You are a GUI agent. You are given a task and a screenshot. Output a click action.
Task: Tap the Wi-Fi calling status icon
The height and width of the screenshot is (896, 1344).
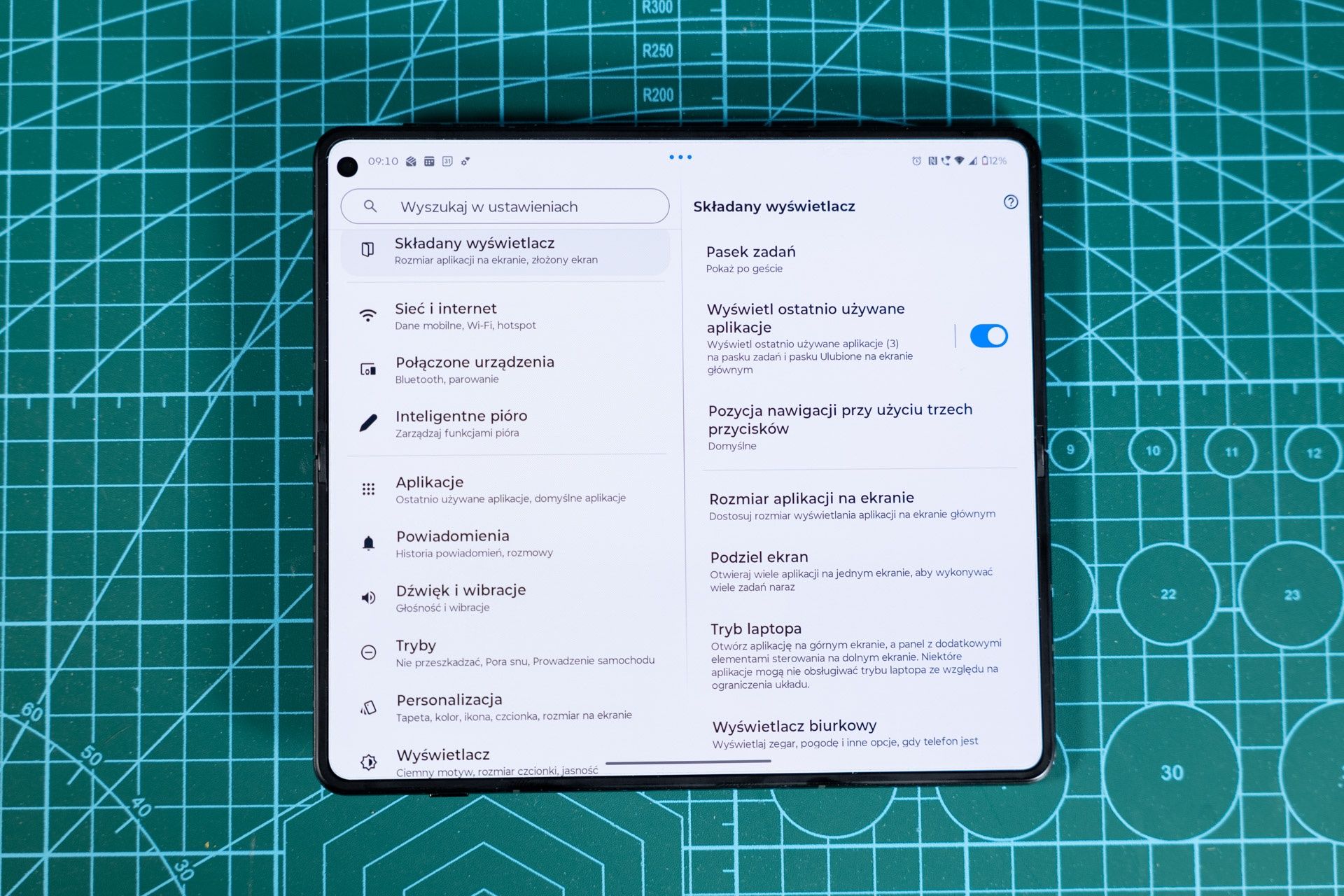click(946, 161)
